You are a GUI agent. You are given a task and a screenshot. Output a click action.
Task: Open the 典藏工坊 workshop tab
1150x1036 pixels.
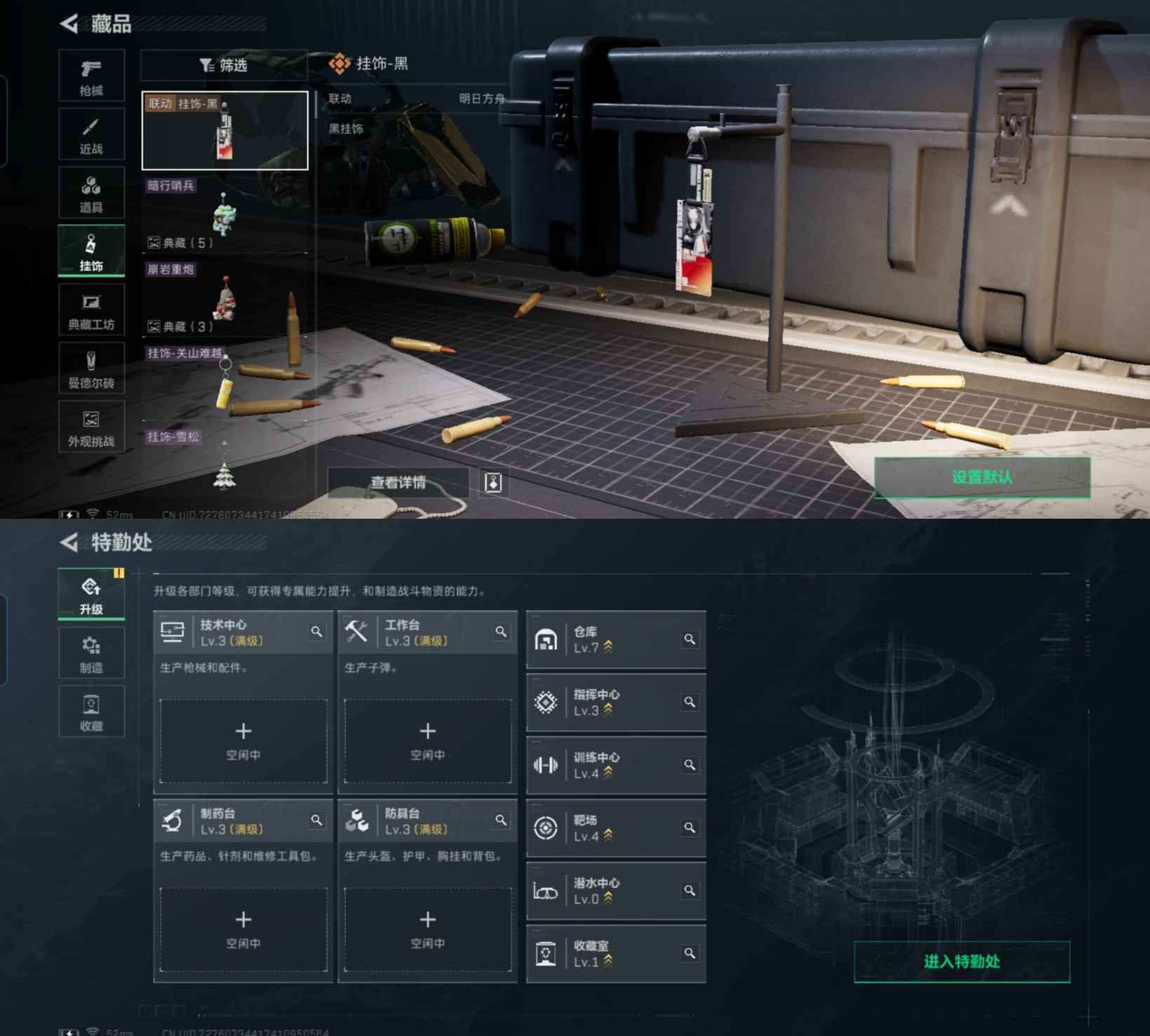pos(91,310)
